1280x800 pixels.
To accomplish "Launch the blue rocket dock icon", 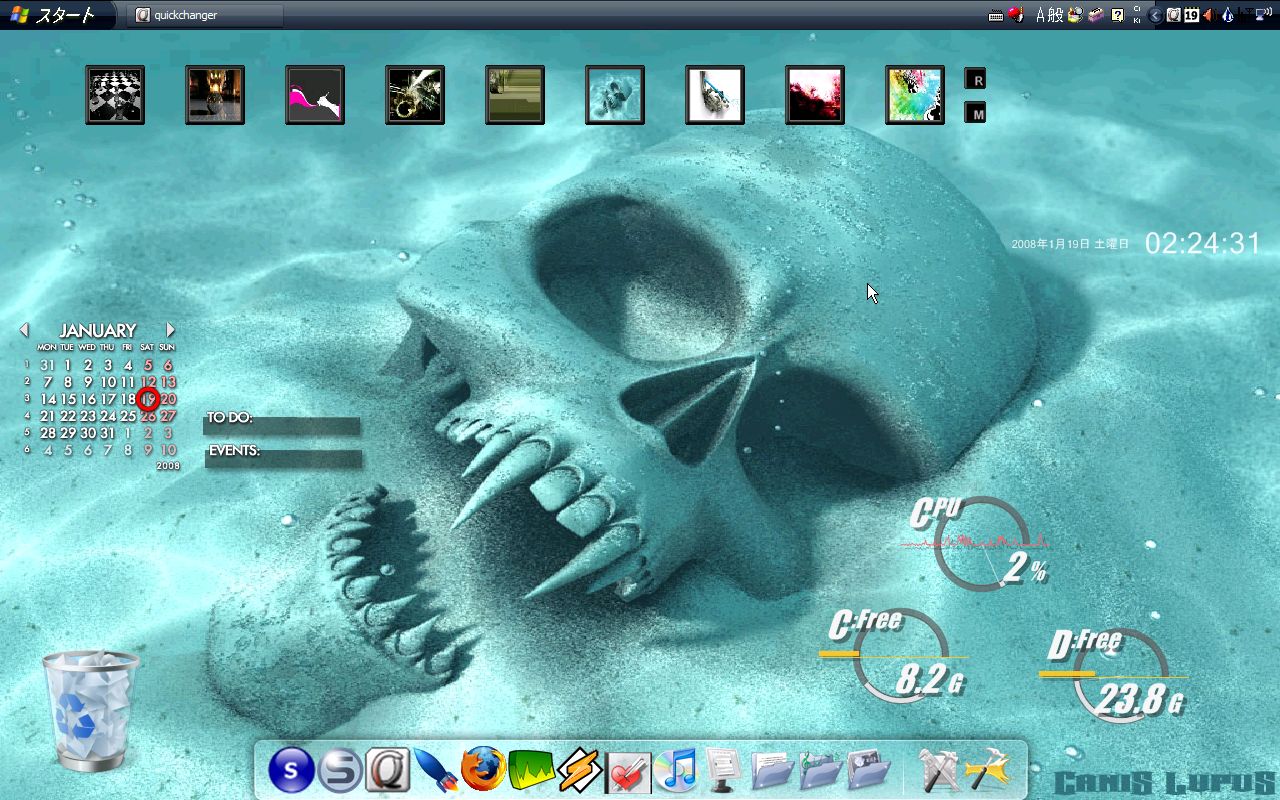I will [x=436, y=770].
